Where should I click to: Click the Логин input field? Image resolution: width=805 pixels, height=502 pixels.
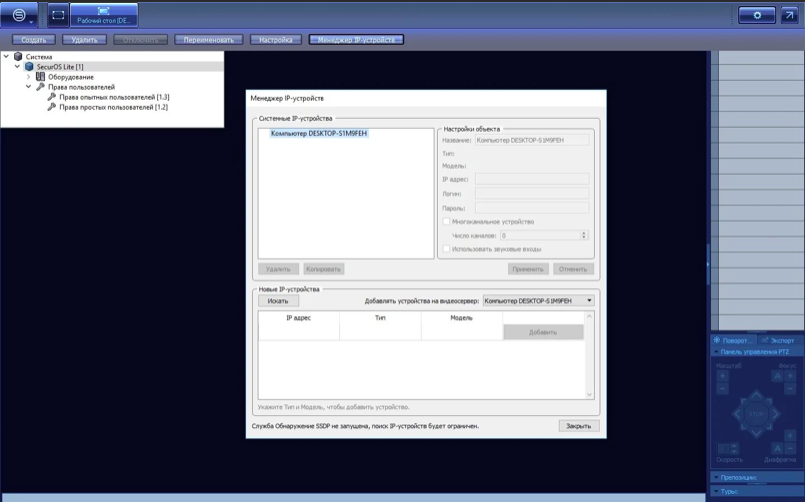click(532, 194)
